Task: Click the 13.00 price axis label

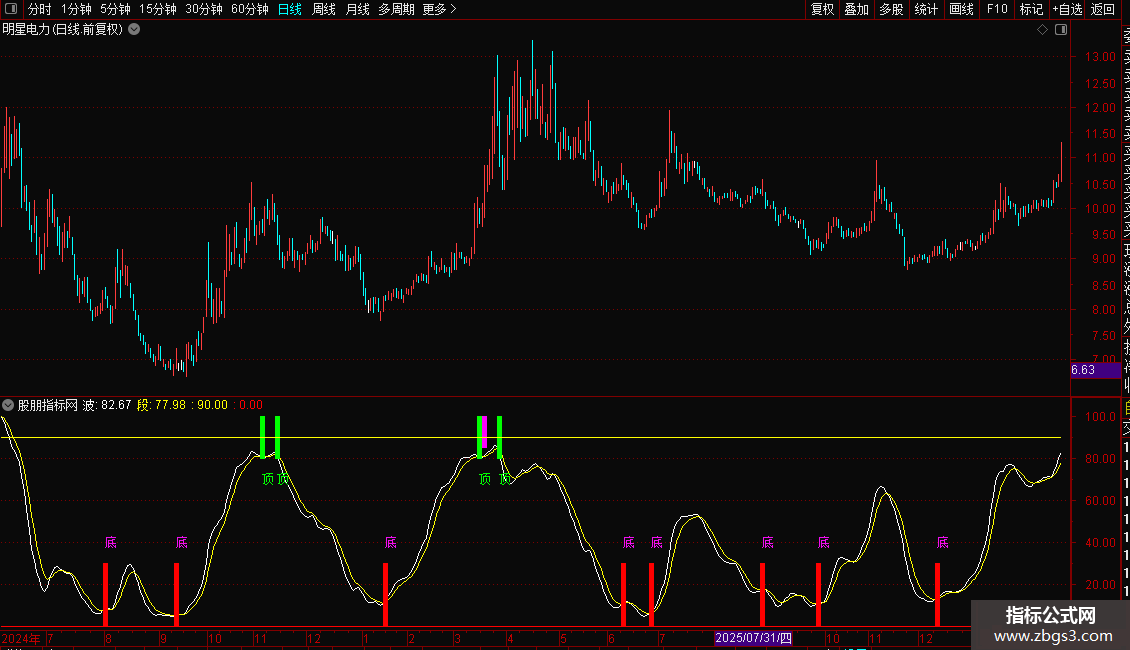Action: coord(1100,57)
